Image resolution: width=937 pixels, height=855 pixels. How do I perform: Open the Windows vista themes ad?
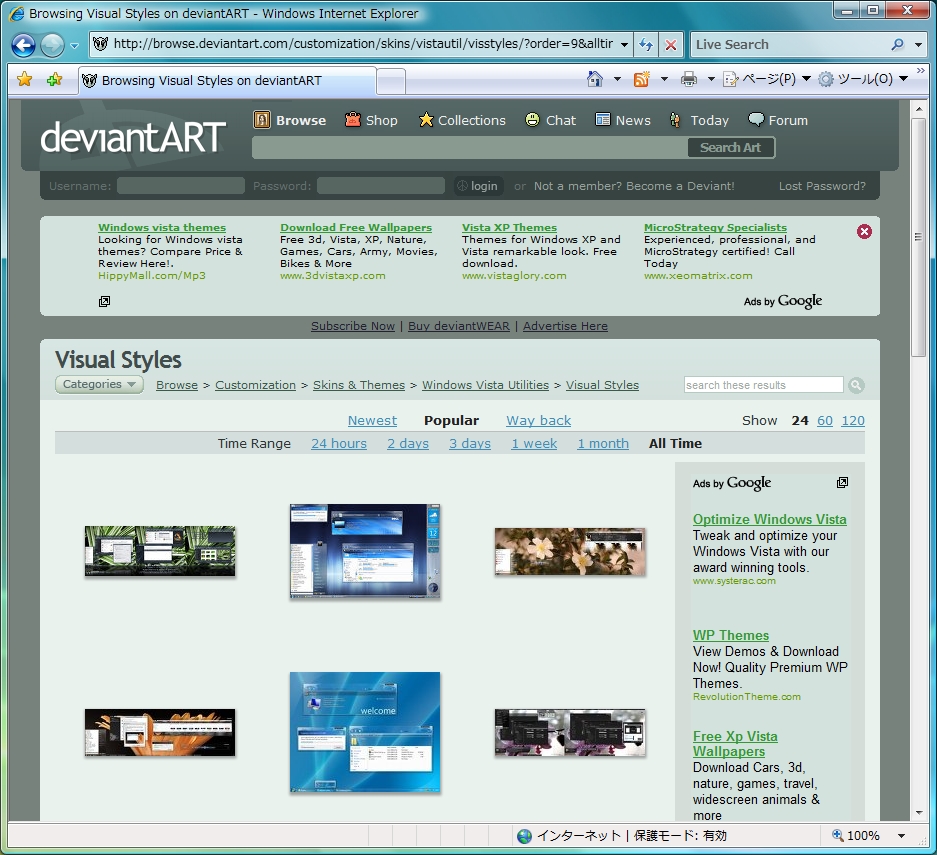(162, 228)
